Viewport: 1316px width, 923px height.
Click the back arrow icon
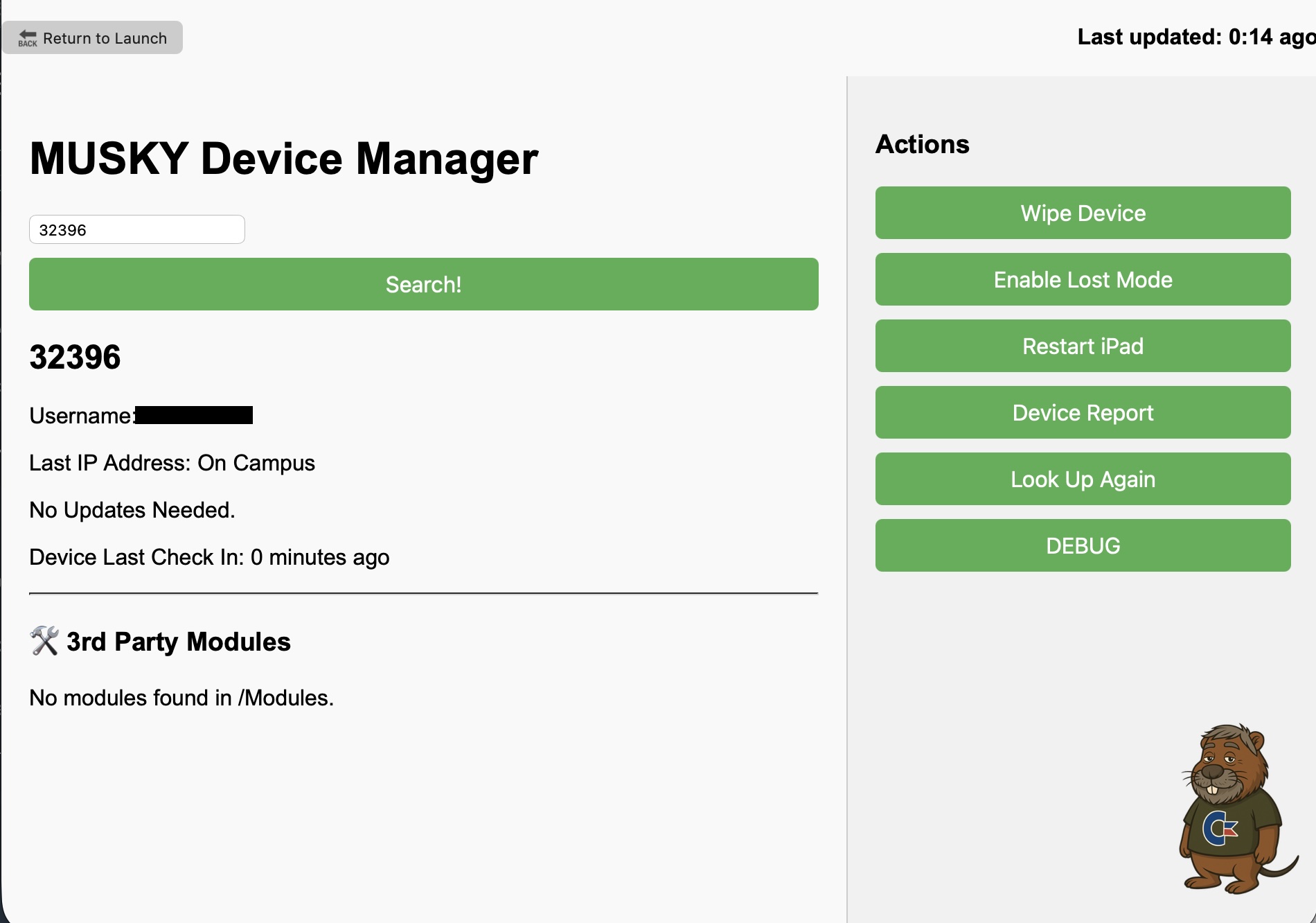click(x=28, y=37)
